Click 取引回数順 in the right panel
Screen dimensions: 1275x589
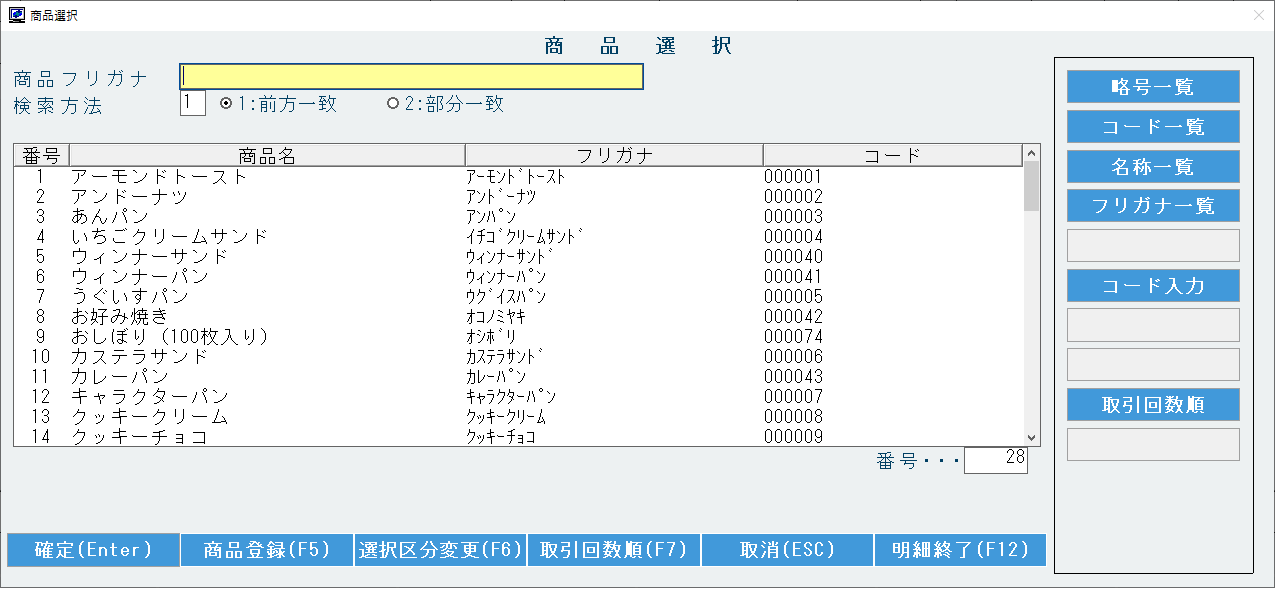(x=1153, y=405)
